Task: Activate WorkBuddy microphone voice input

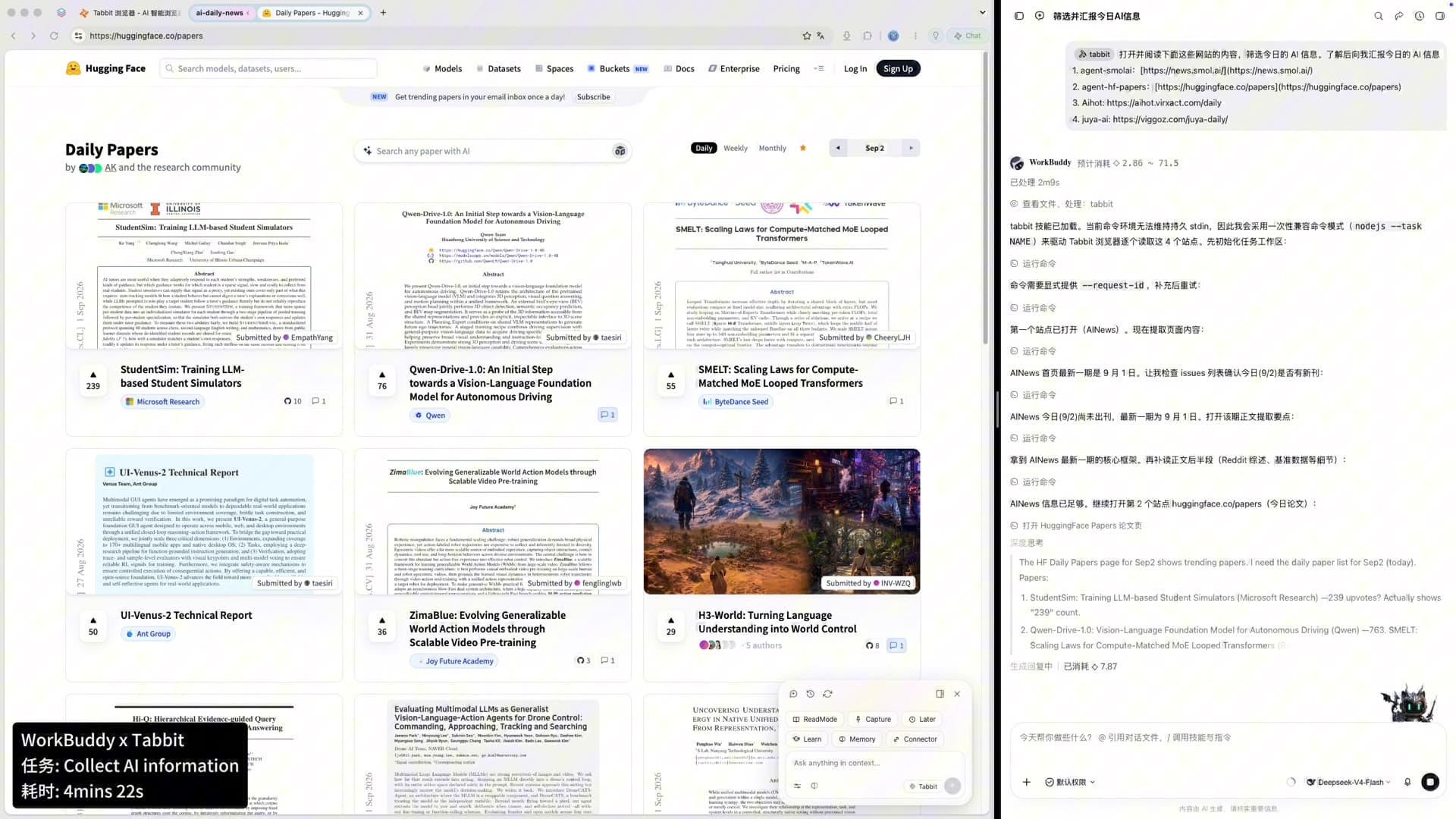Action: 1407,782
